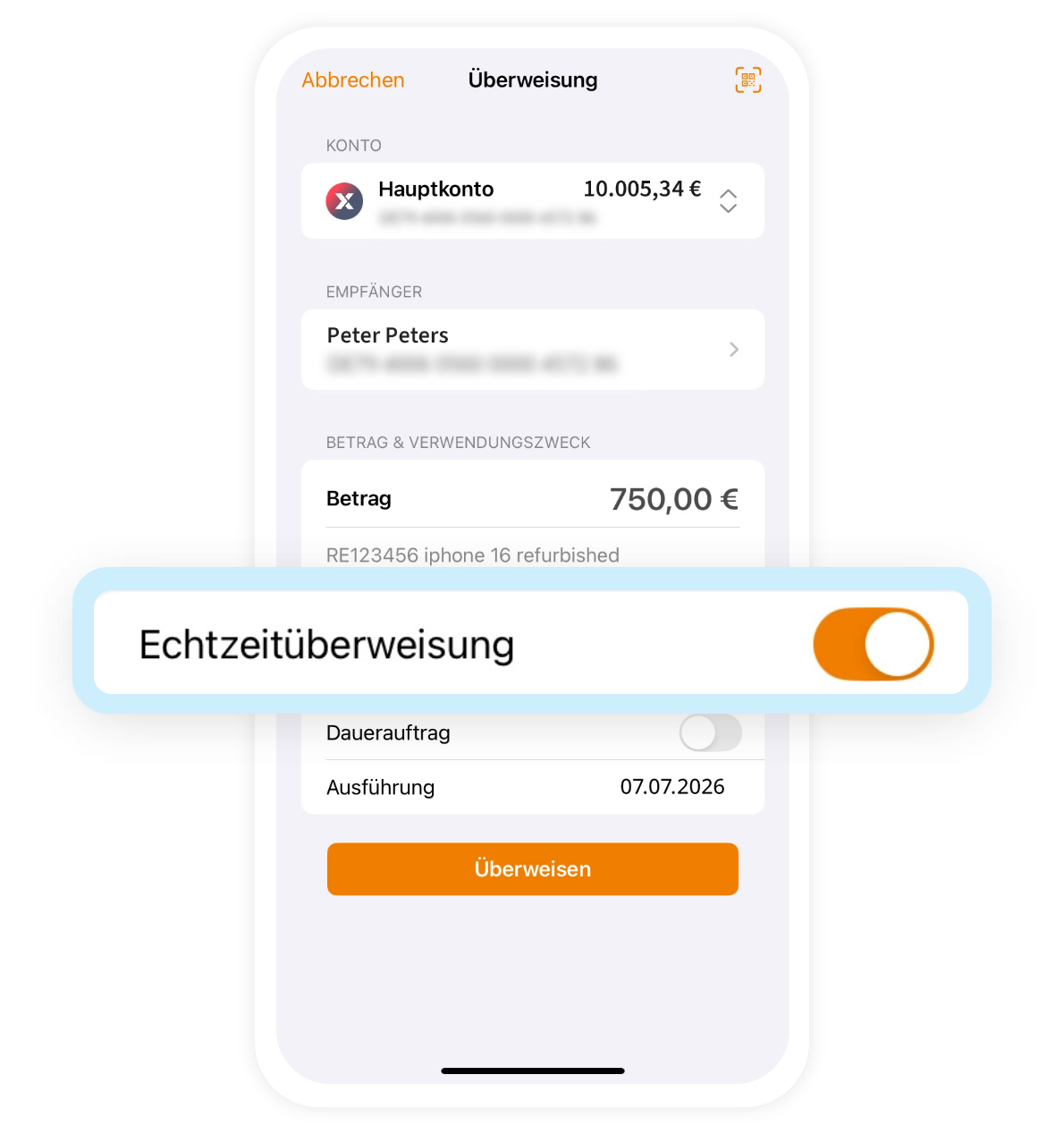Screen dimensions: 1064x1134
Task: Click the Überweisung screen title
Action: [x=533, y=80]
